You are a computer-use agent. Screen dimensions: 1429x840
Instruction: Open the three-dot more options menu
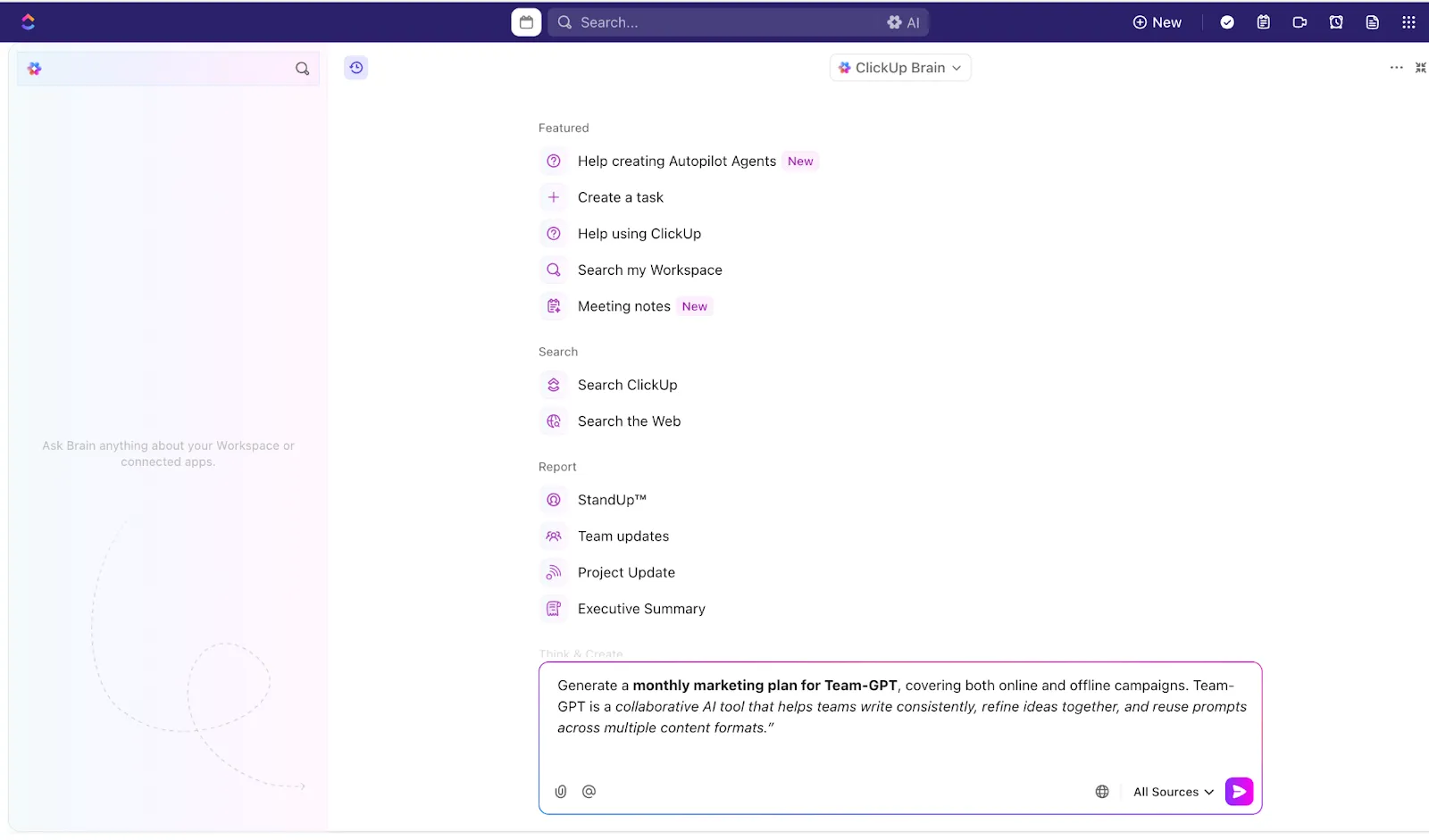pyautogui.click(x=1397, y=68)
